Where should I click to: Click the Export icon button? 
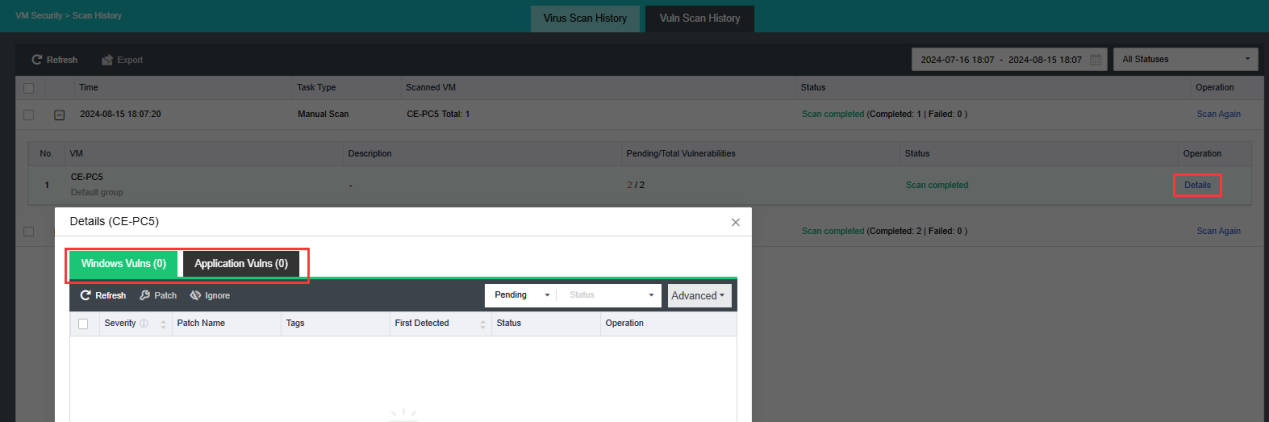tap(122, 60)
